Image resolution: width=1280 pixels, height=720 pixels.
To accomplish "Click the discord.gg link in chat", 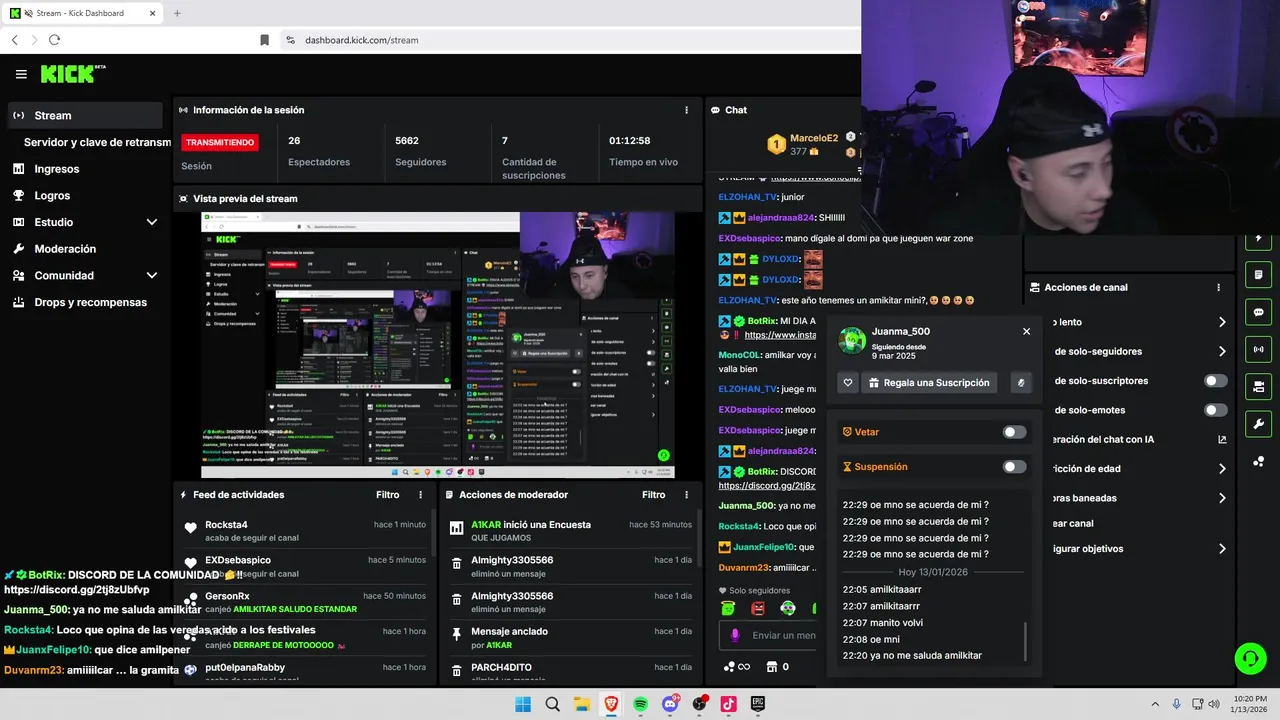I will (x=767, y=486).
